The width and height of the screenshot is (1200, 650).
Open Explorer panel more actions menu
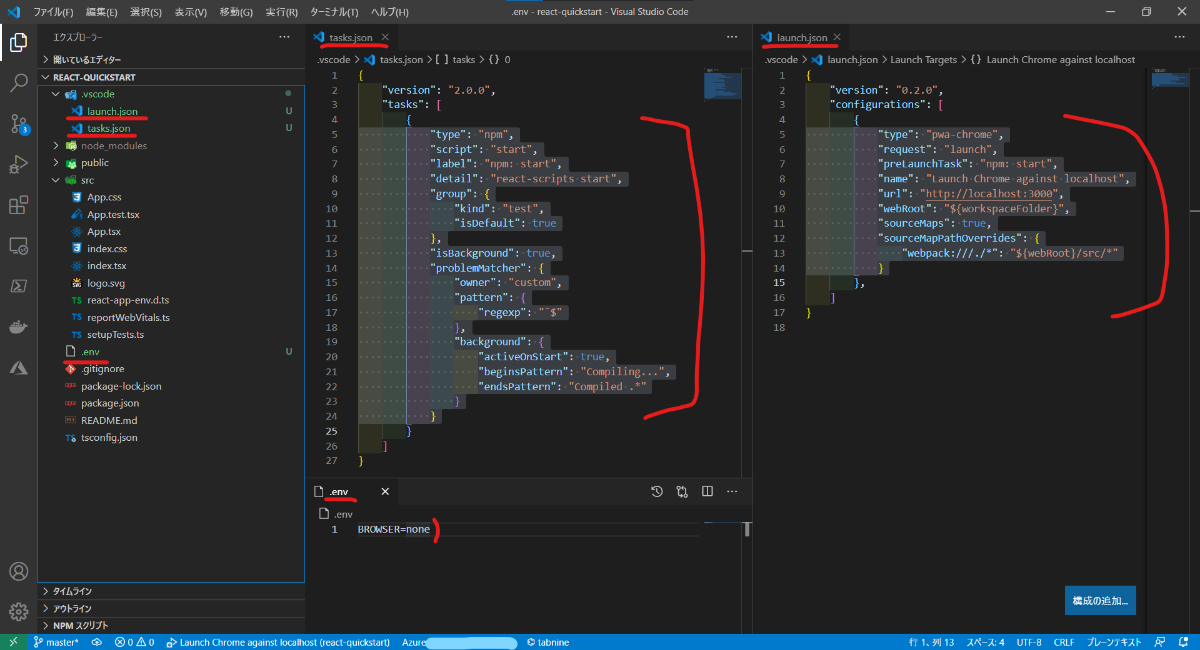(285, 37)
